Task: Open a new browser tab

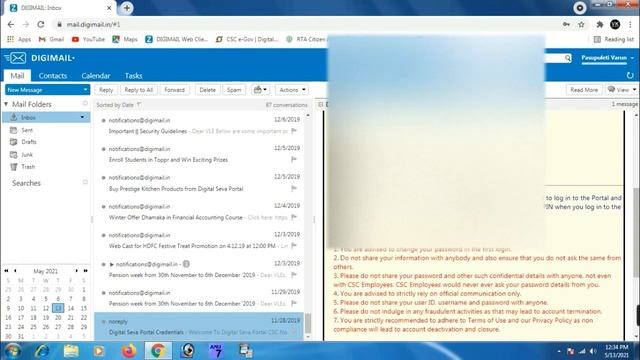Action: coord(126,8)
